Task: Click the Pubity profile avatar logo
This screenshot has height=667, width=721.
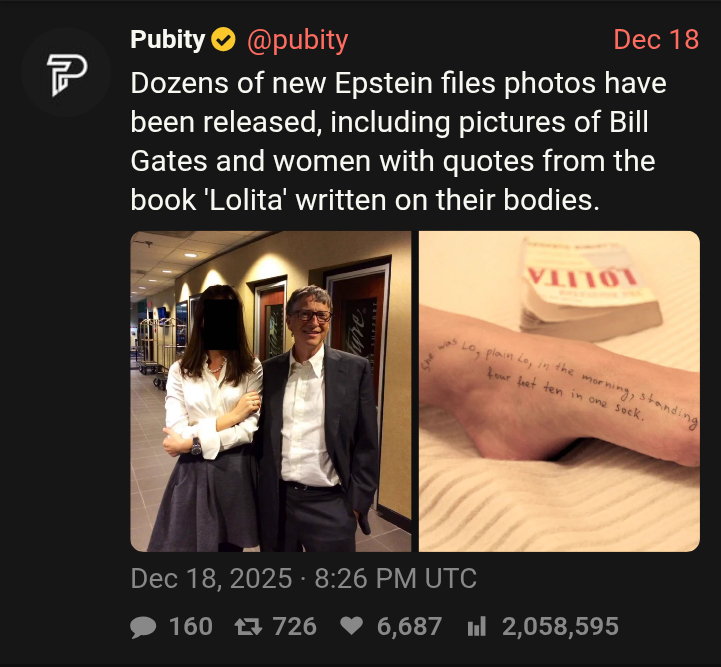Action: coord(66,72)
